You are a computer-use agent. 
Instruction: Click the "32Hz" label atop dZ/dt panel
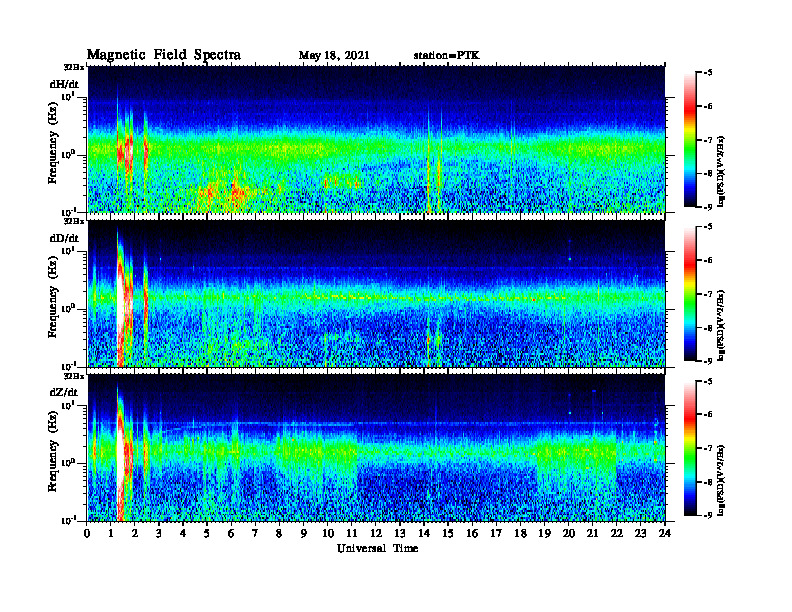click(x=74, y=376)
